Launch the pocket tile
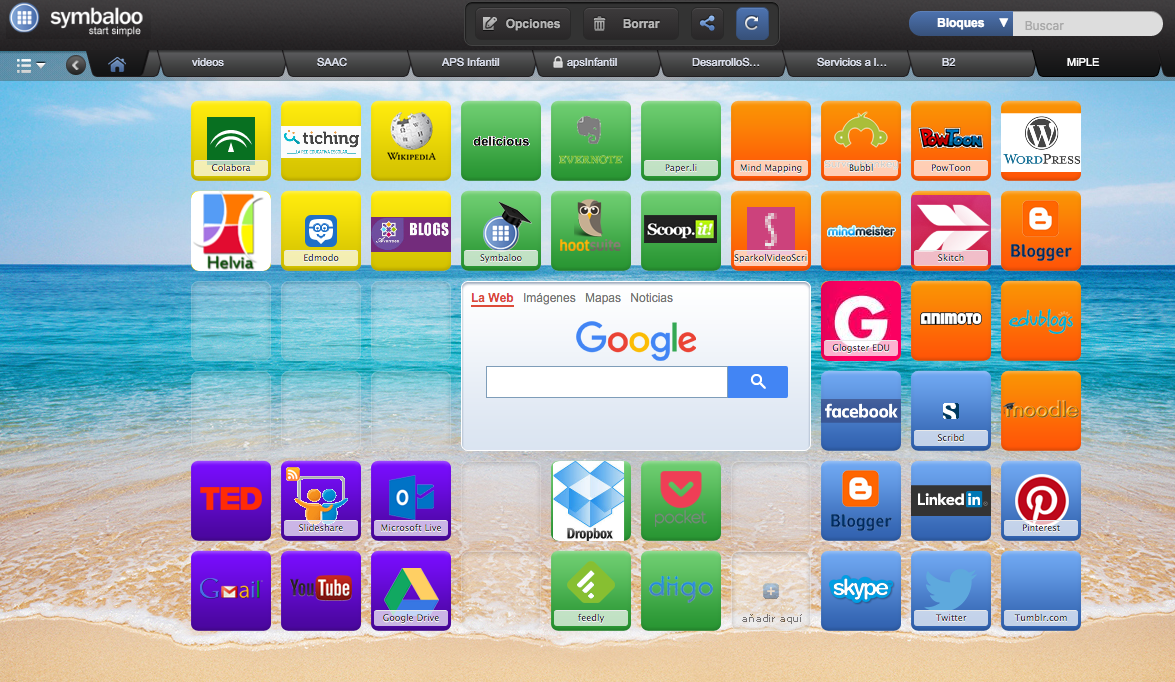 [x=680, y=501]
